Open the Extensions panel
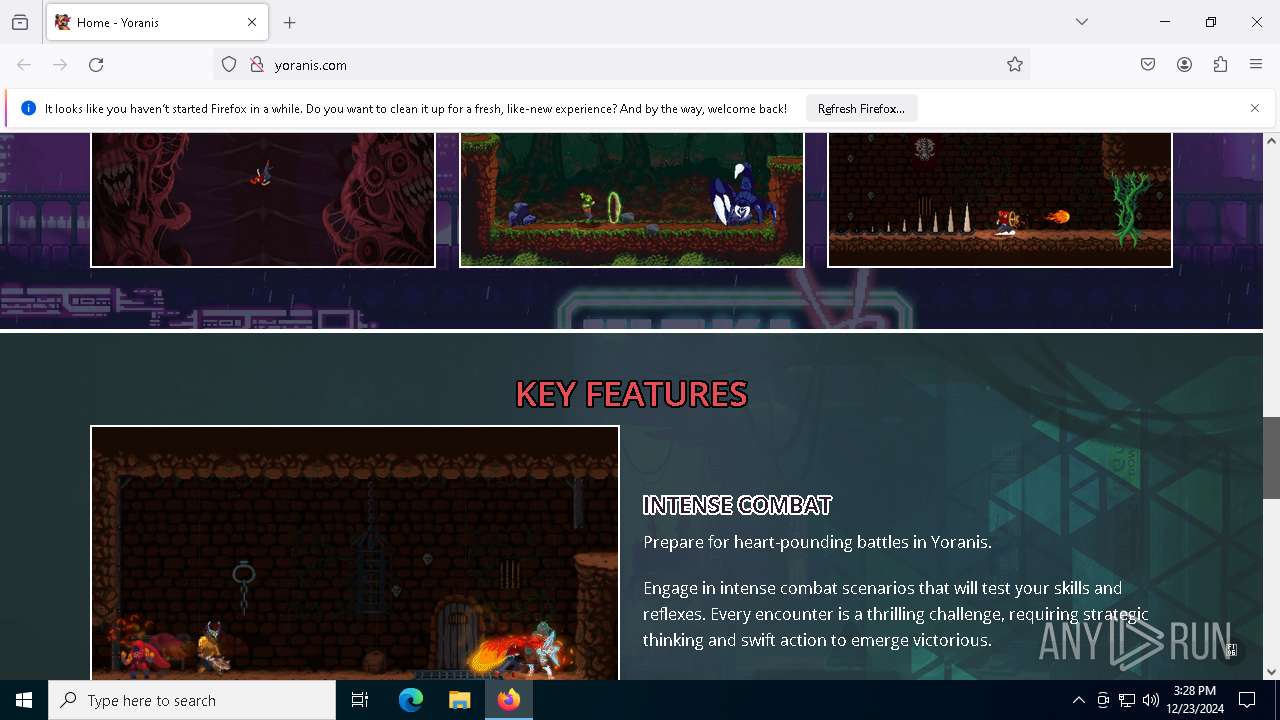This screenshot has height=720, width=1280. click(1220, 65)
